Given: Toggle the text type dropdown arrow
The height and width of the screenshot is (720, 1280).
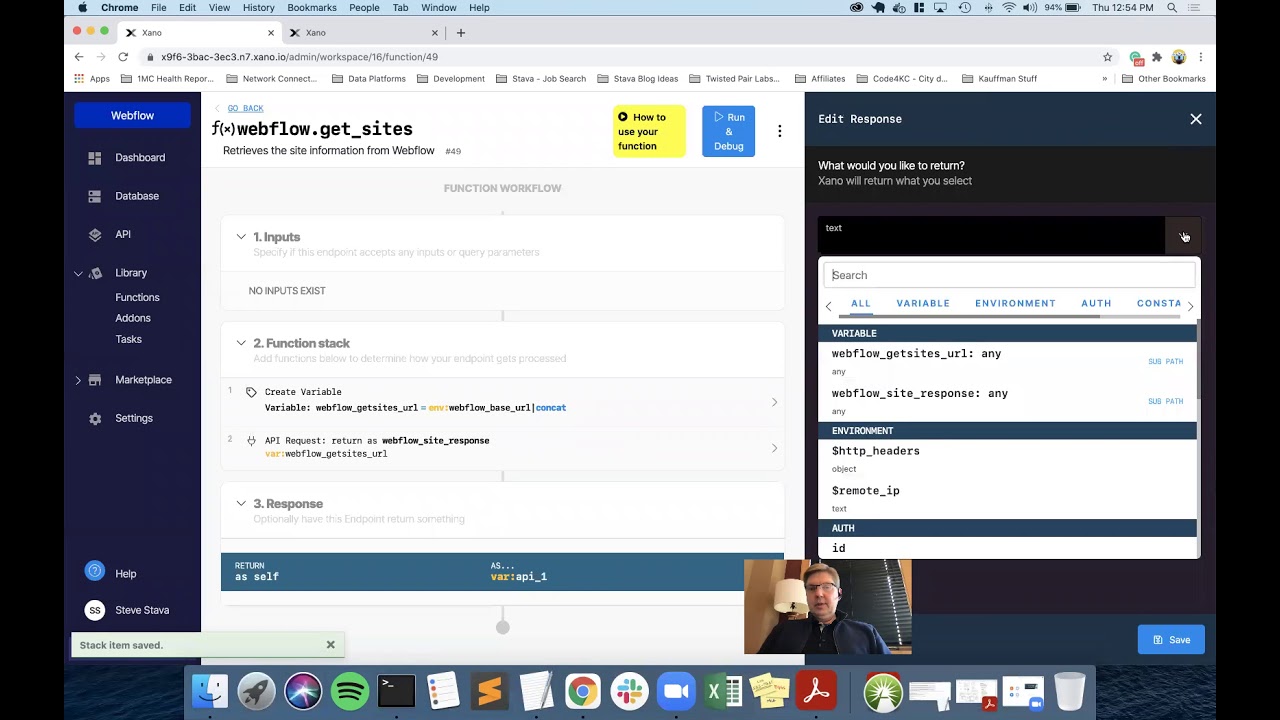Looking at the screenshot, I should [1183, 237].
